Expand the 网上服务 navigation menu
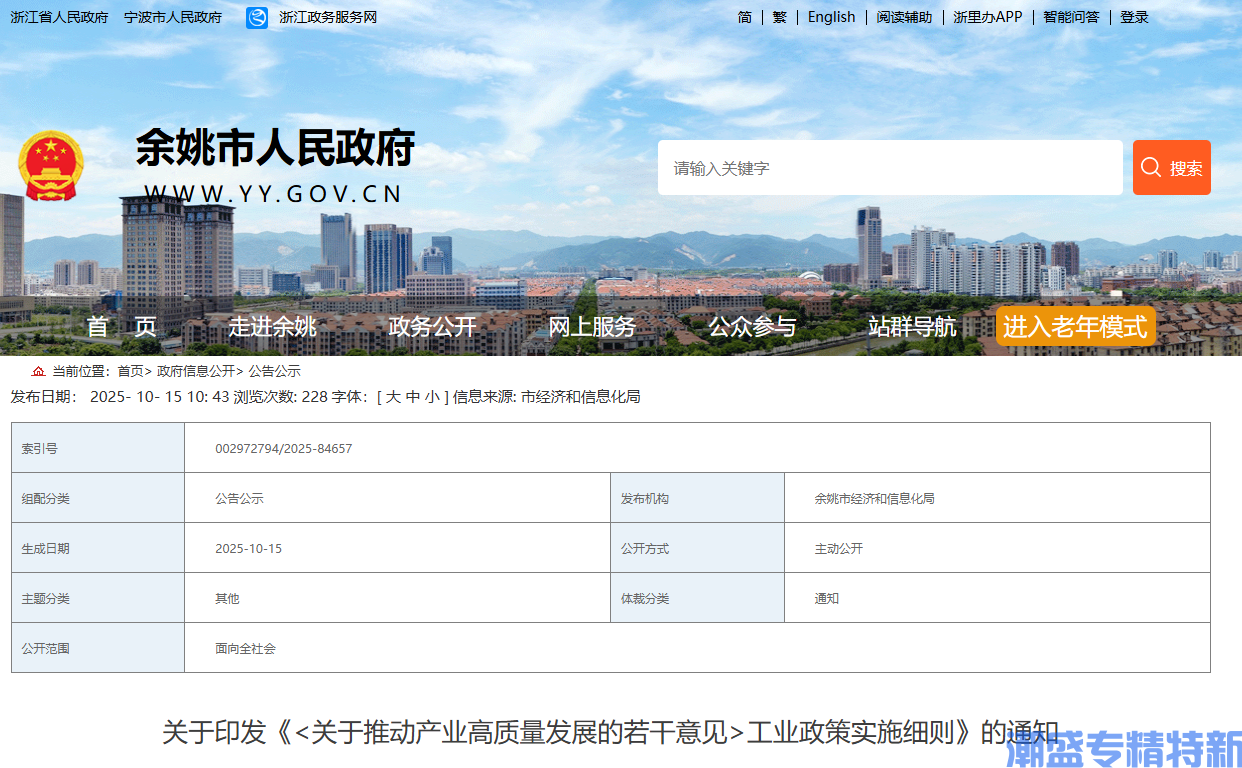 [x=592, y=326]
